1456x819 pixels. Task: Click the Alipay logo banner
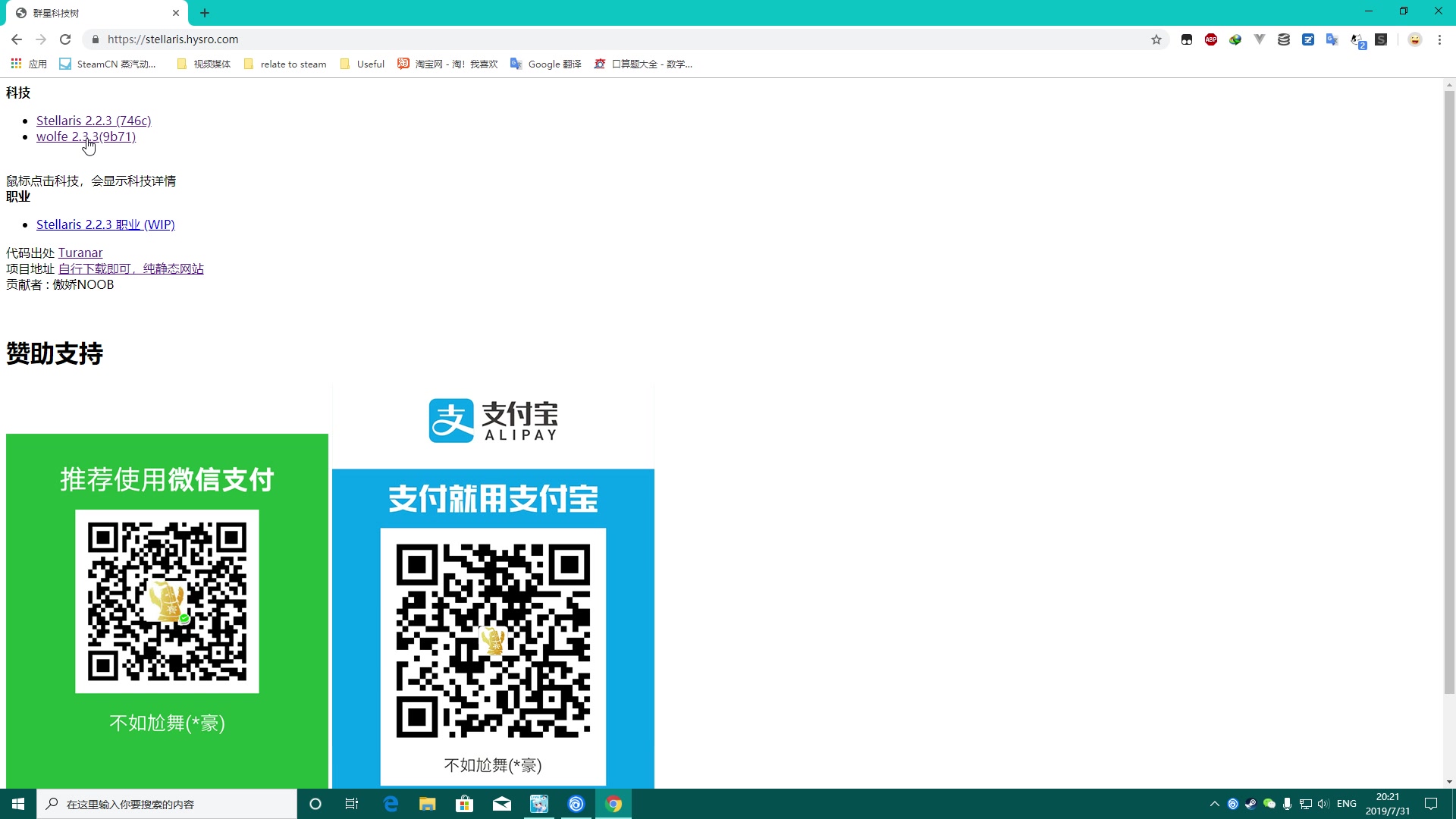493,421
